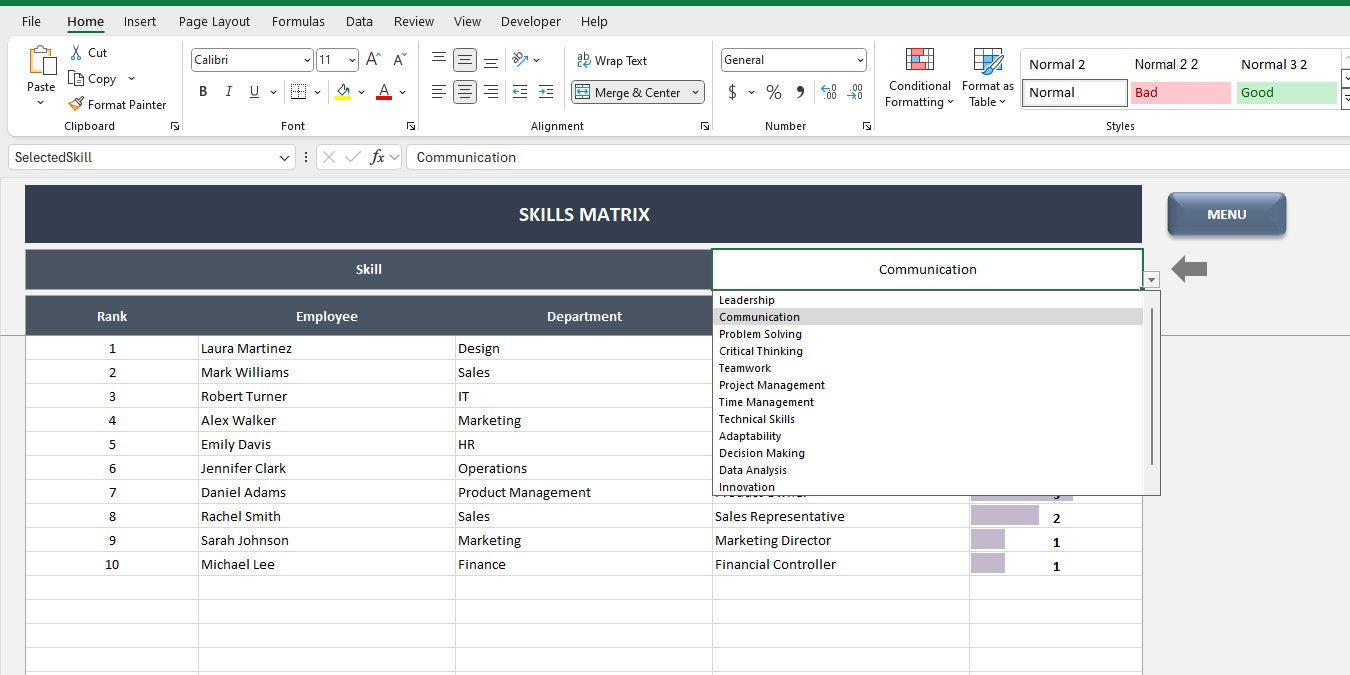Toggle bold formatting
Viewport: 1350px width, 675px height.
[203, 92]
